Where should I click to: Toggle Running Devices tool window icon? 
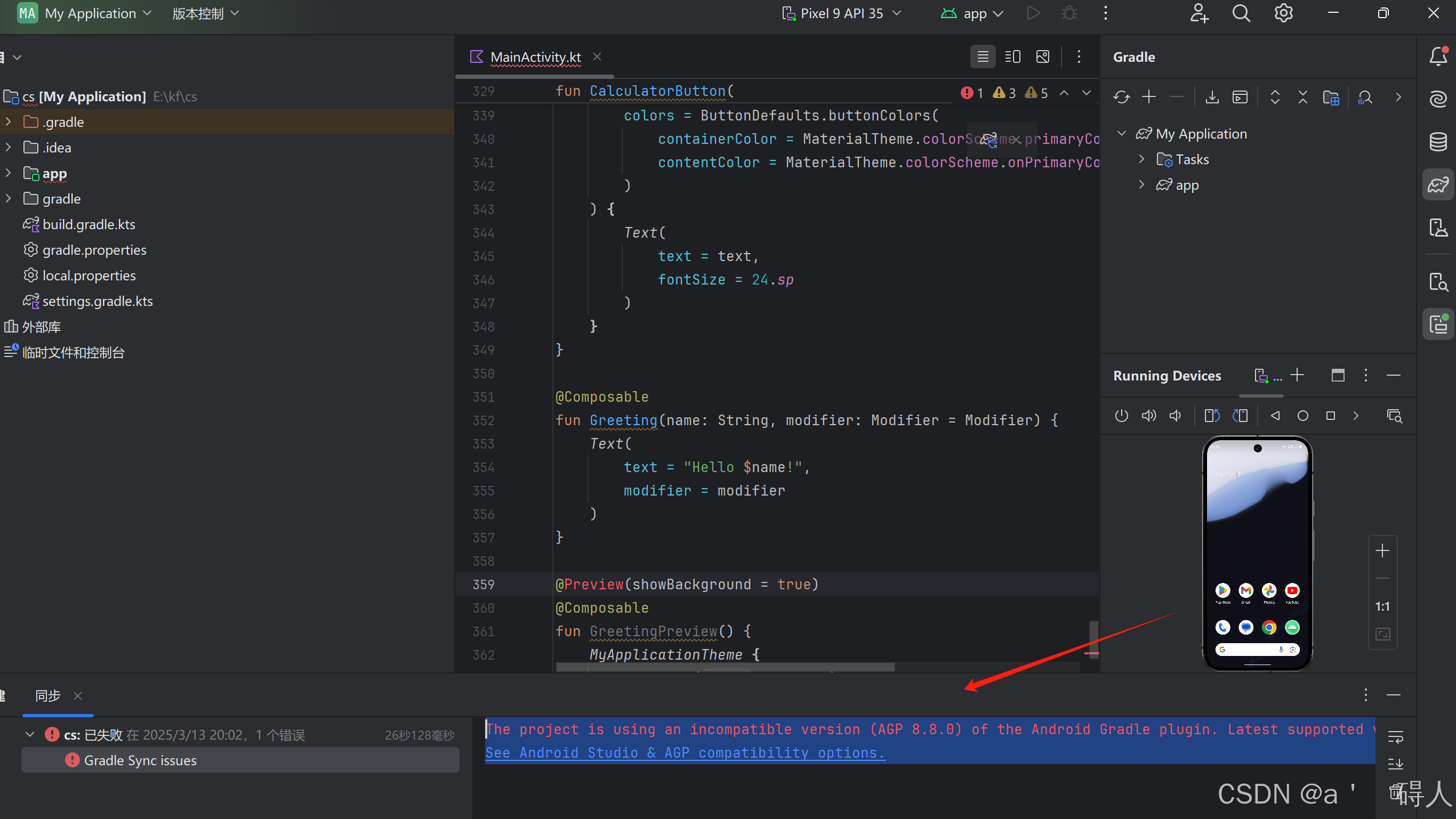[x=1438, y=324]
